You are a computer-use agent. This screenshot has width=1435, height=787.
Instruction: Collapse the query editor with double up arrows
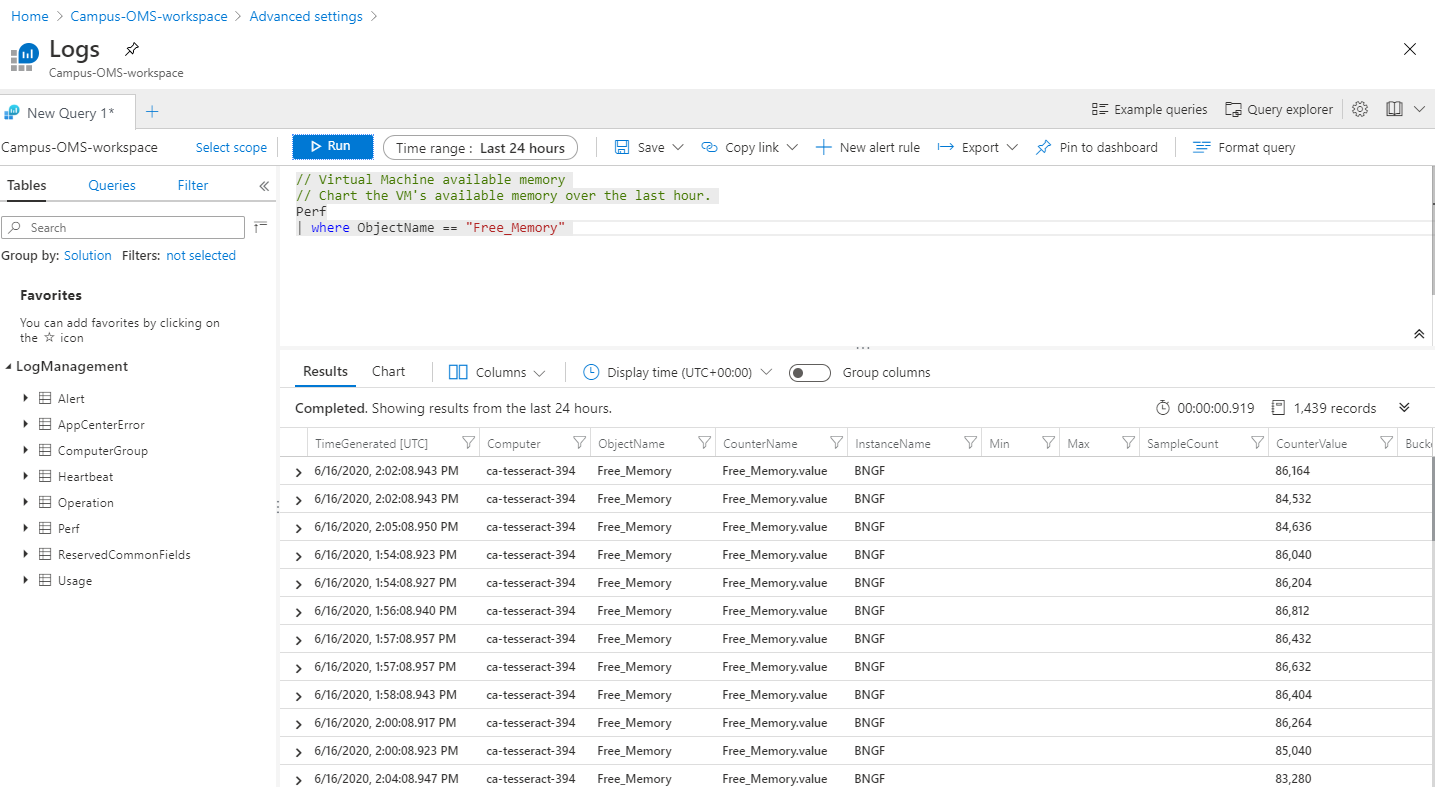pyautogui.click(x=1419, y=334)
